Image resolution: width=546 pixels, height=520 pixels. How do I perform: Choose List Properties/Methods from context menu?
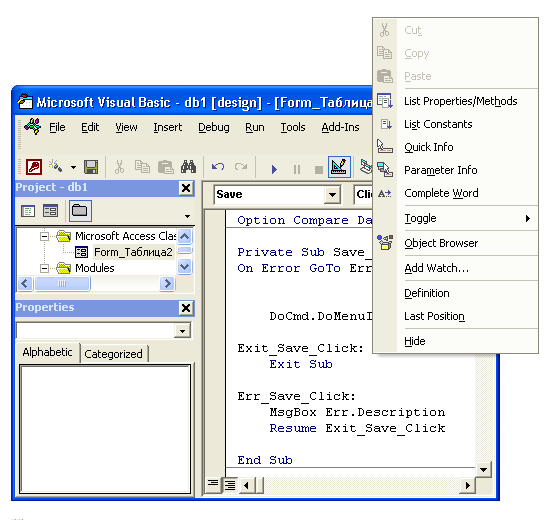(x=455, y=101)
